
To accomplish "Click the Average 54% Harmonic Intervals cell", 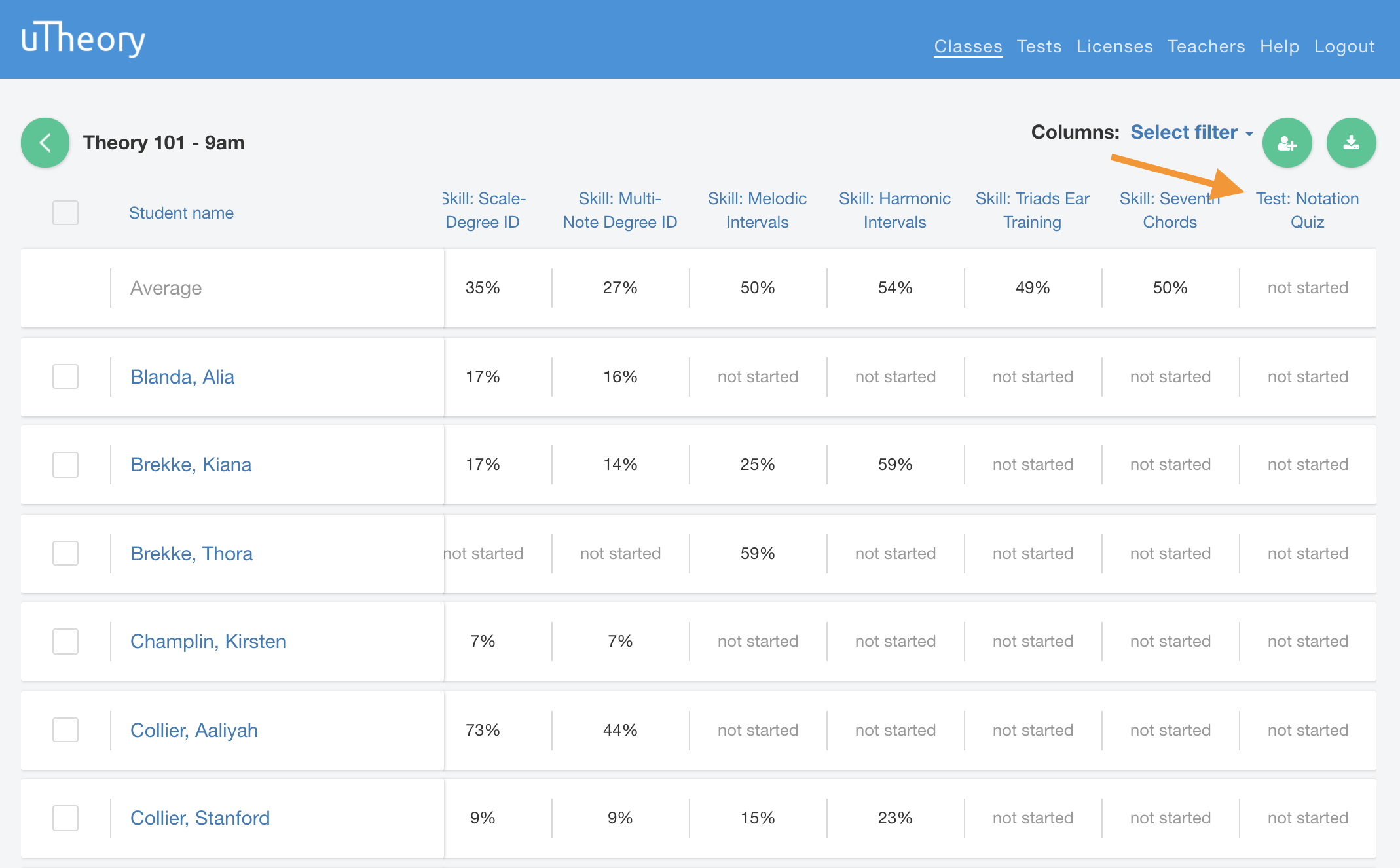I will pos(895,288).
